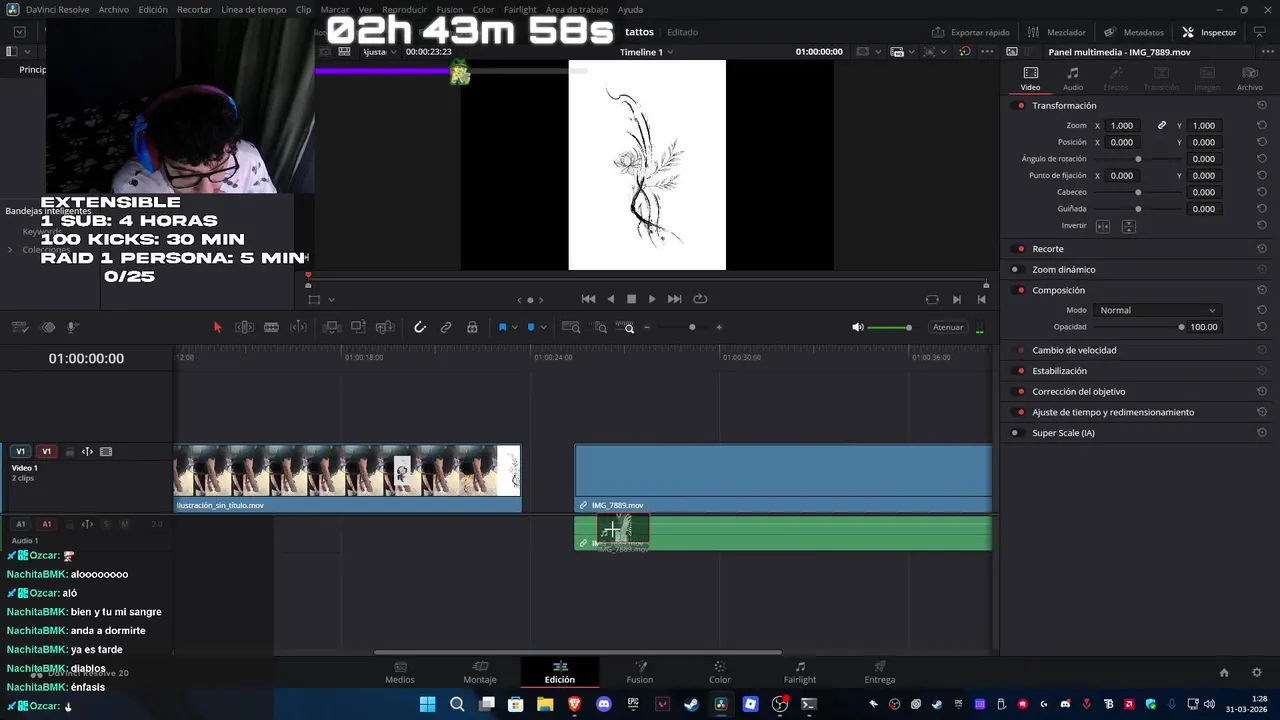The height and width of the screenshot is (720, 1280).
Task: Select the arrow Selection mode tool
Action: 217,327
